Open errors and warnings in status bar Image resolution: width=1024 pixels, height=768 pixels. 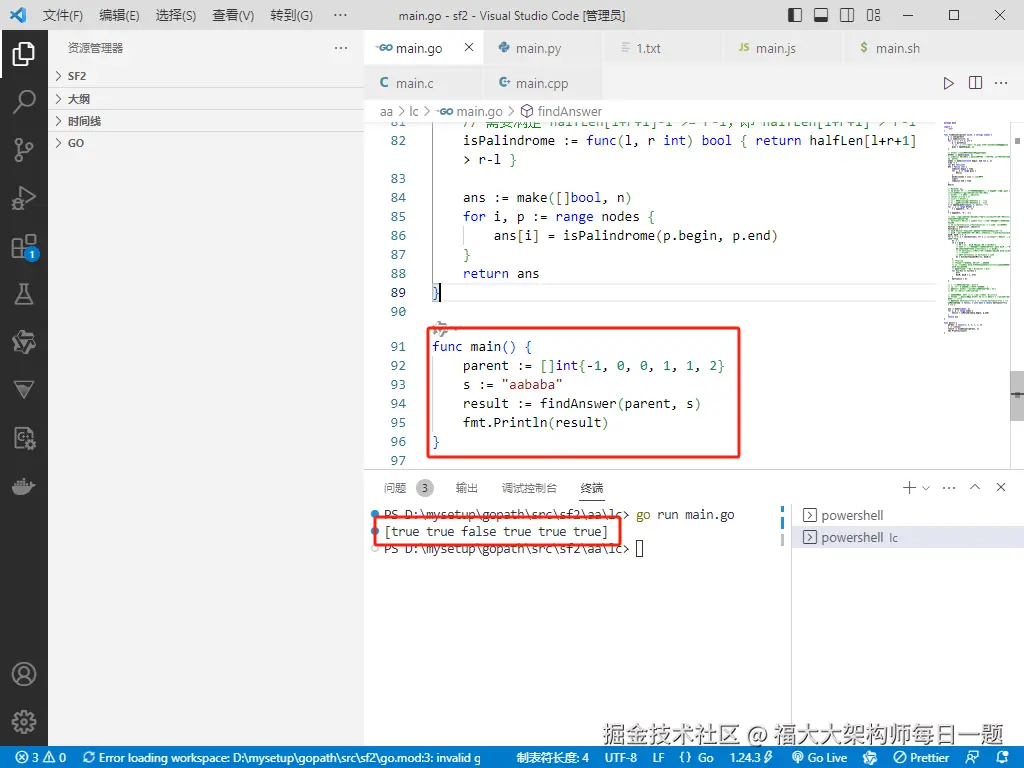[41, 758]
